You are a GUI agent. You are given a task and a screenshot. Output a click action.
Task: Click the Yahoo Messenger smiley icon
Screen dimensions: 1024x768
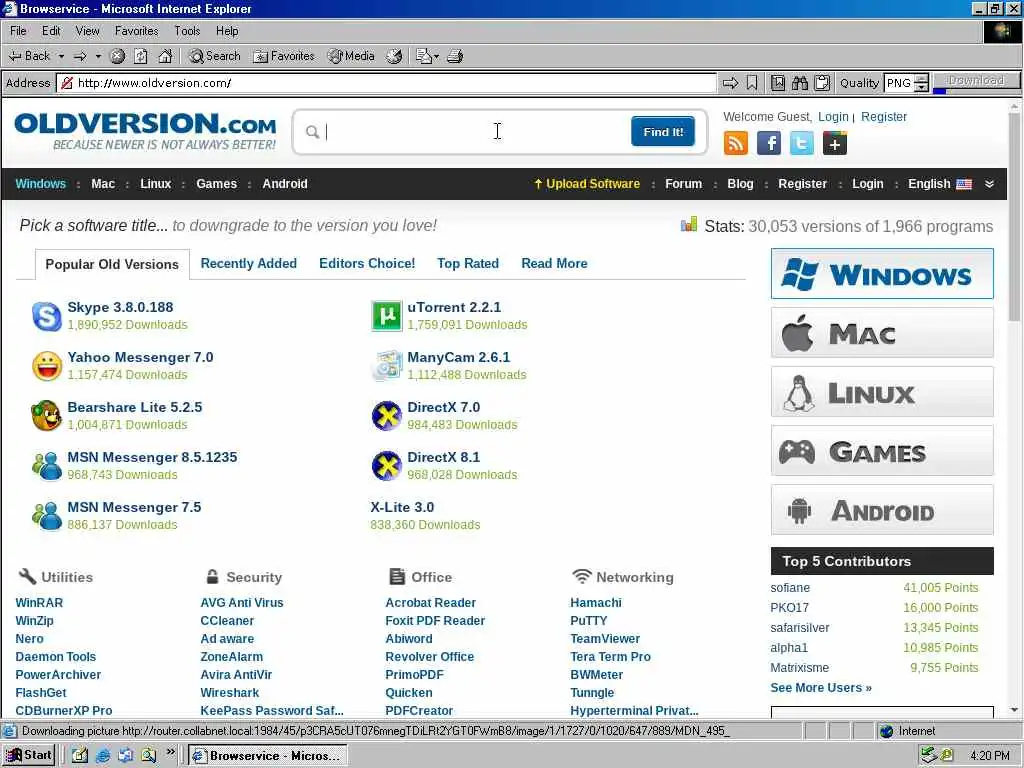click(x=46, y=366)
